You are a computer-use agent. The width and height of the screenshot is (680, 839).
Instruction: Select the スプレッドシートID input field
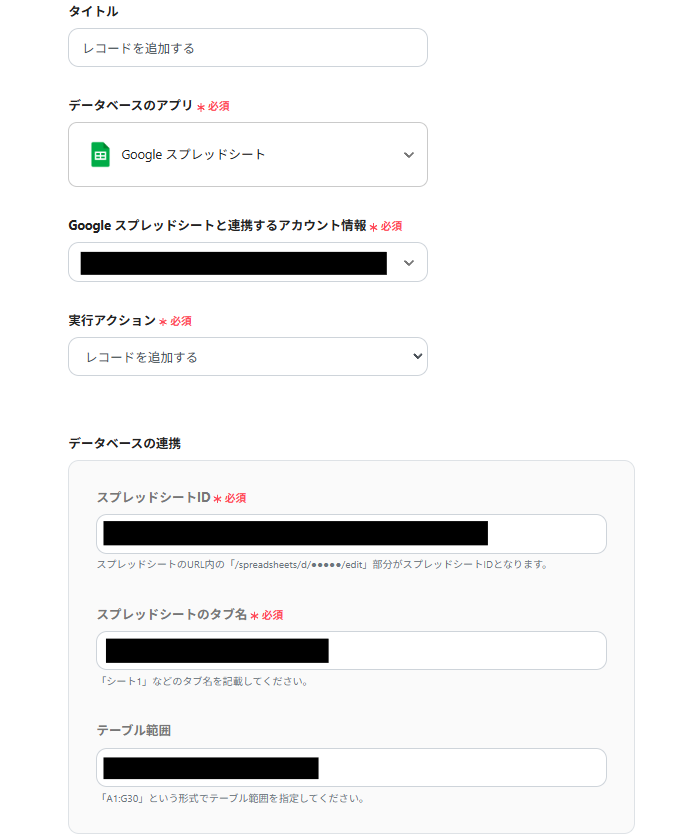point(352,533)
